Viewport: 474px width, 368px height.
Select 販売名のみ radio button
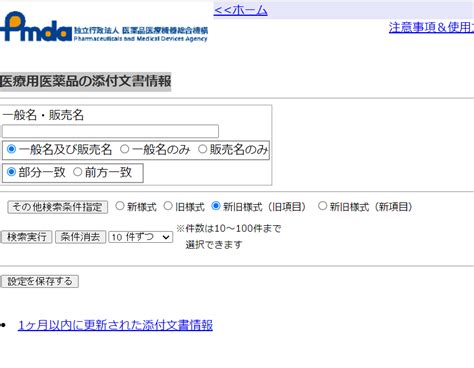click(x=202, y=149)
